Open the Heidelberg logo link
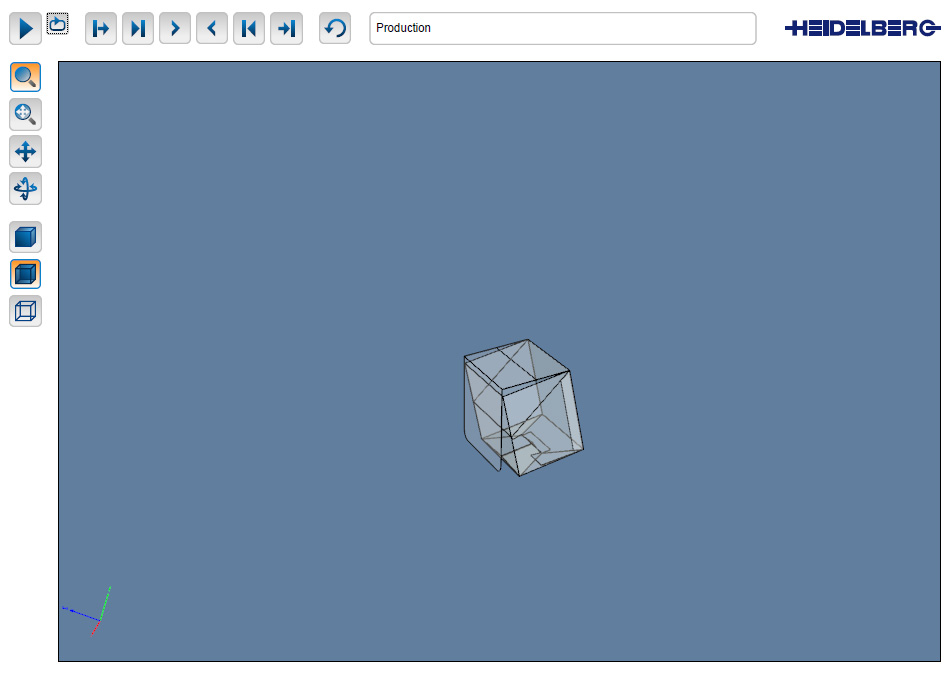Viewport: 950px width, 676px height. tap(862, 28)
